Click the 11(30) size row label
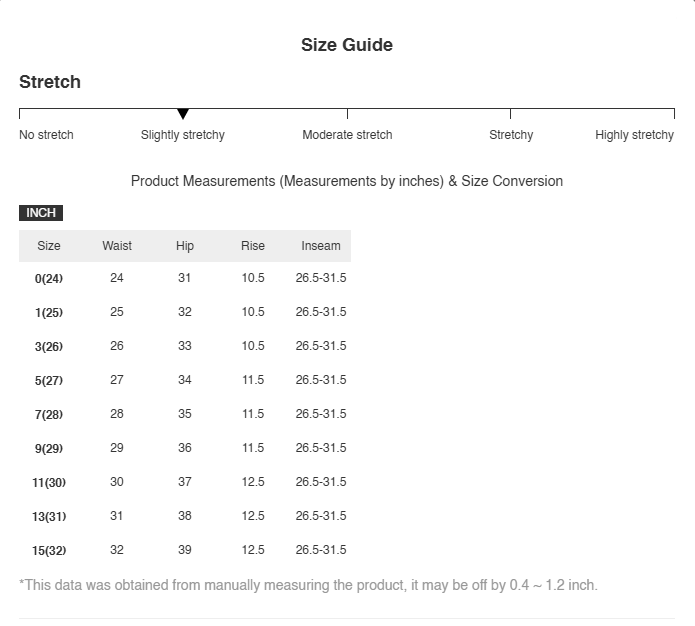This screenshot has width=695, height=626. coord(49,482)
